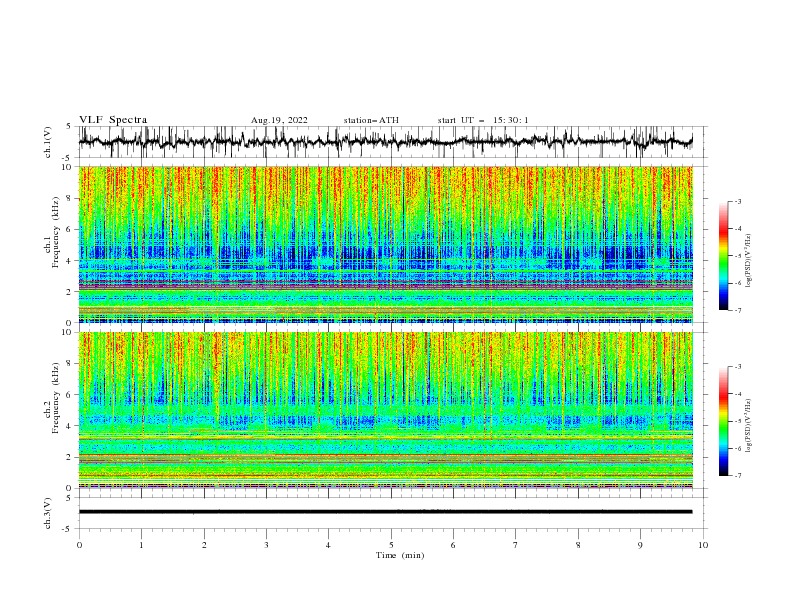Screen dimensions: 792x612
Task: Click the "9" time axis tick label
Action: pos(640,545)
